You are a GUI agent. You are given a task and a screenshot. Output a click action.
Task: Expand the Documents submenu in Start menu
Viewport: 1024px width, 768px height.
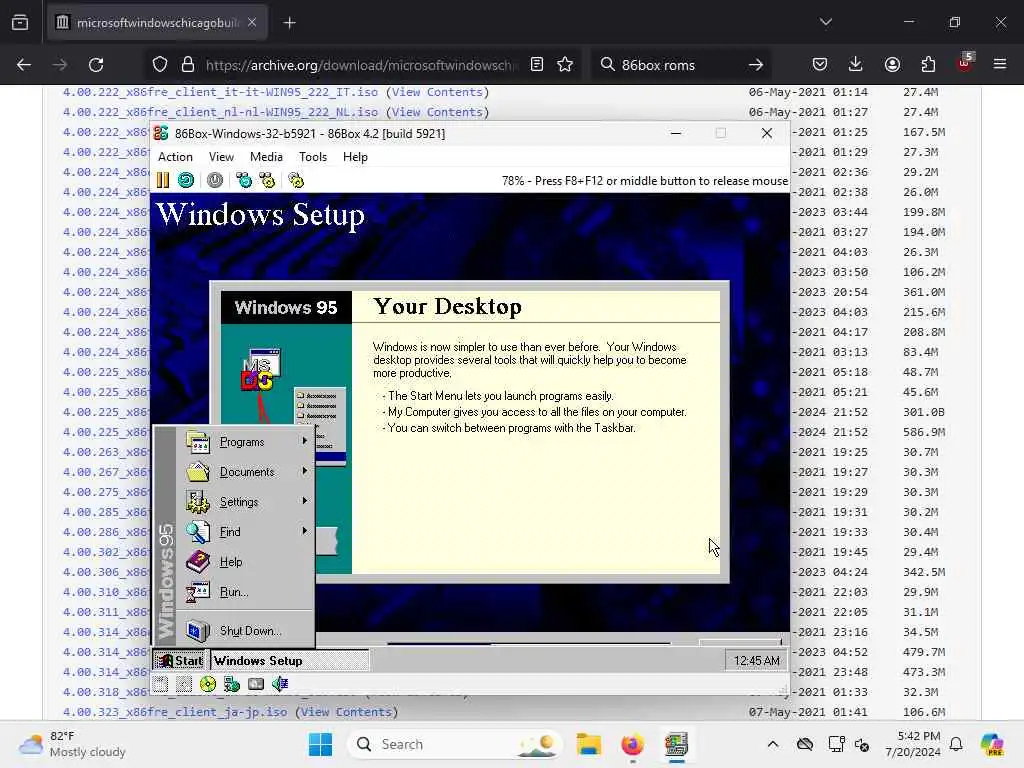point(246,472)
